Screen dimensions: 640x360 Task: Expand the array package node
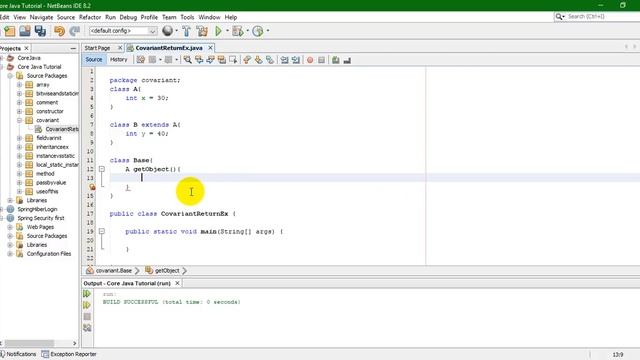19,84
